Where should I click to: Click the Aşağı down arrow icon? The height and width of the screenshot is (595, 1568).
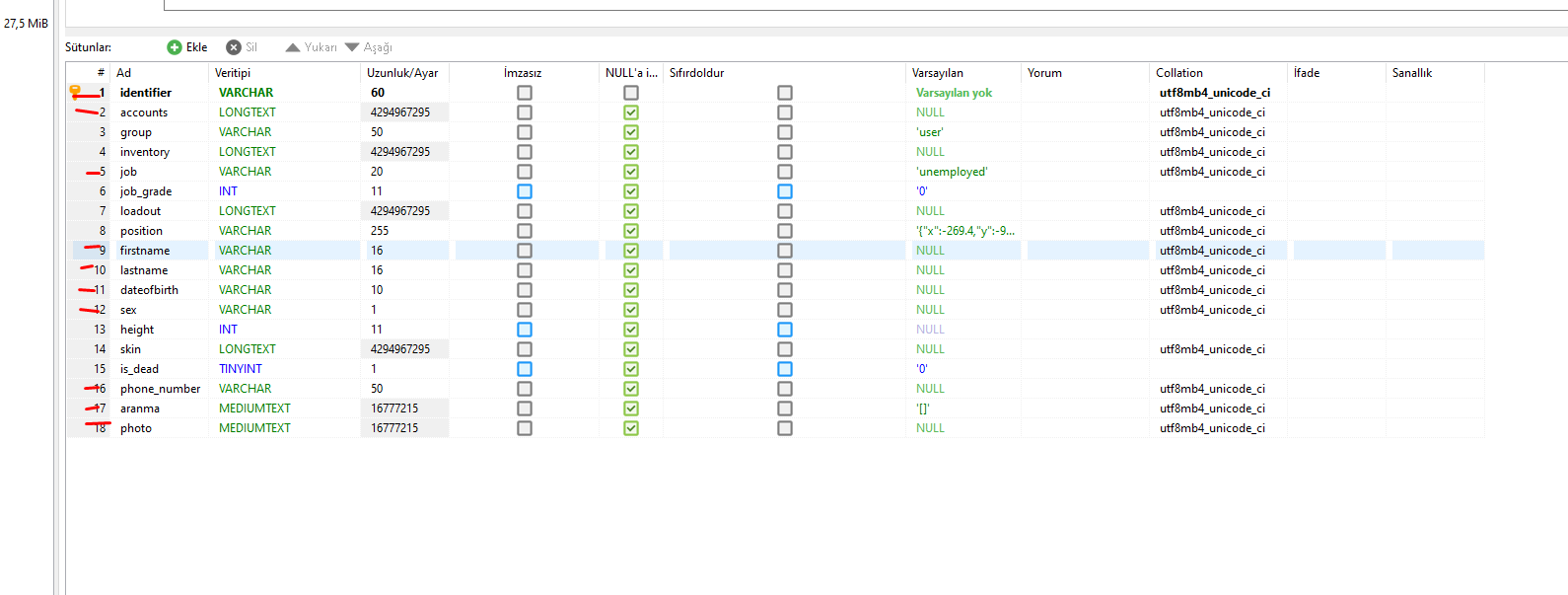(x=352, y=47)
